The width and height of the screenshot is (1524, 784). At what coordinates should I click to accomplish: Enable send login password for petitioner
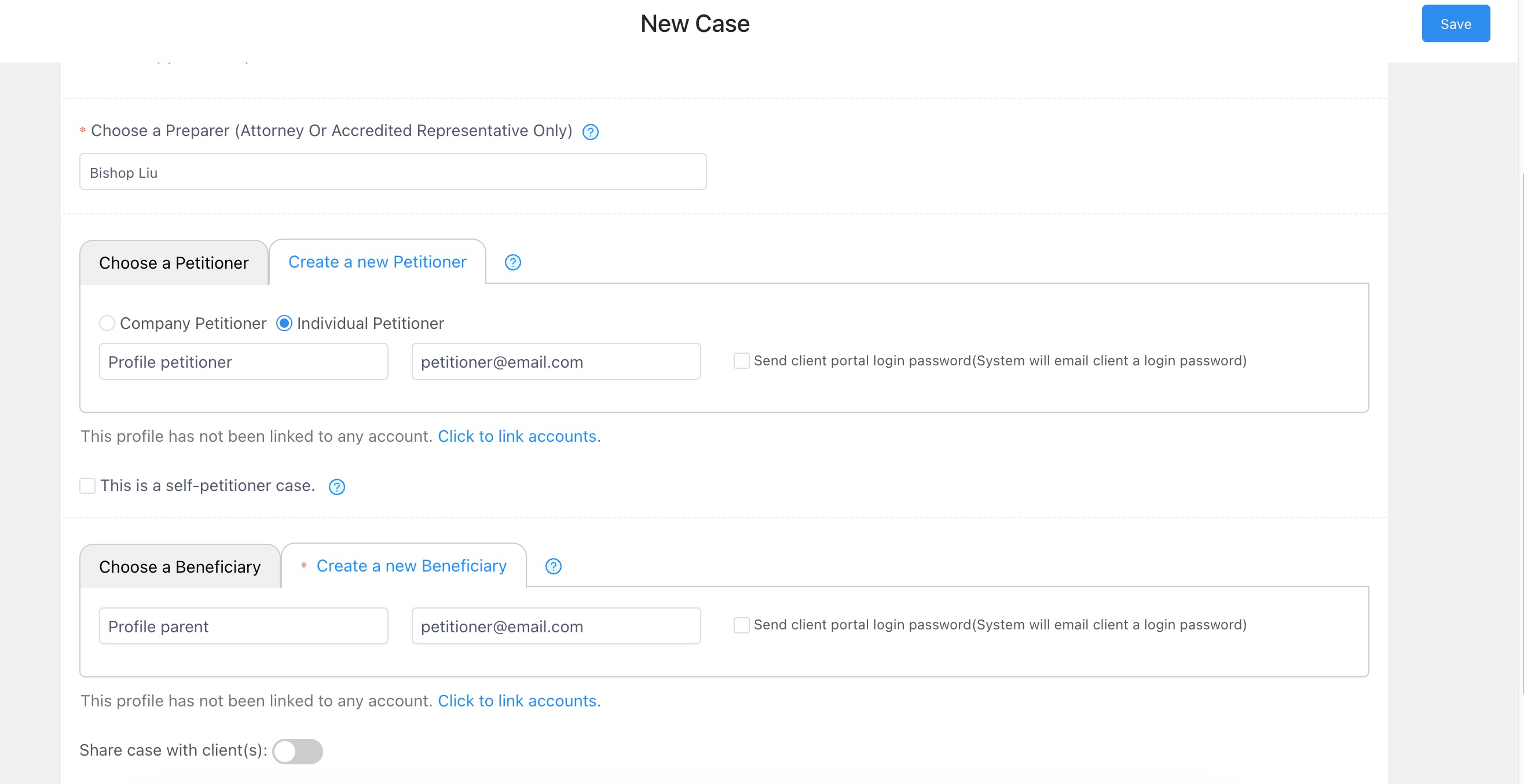(741, 360)
